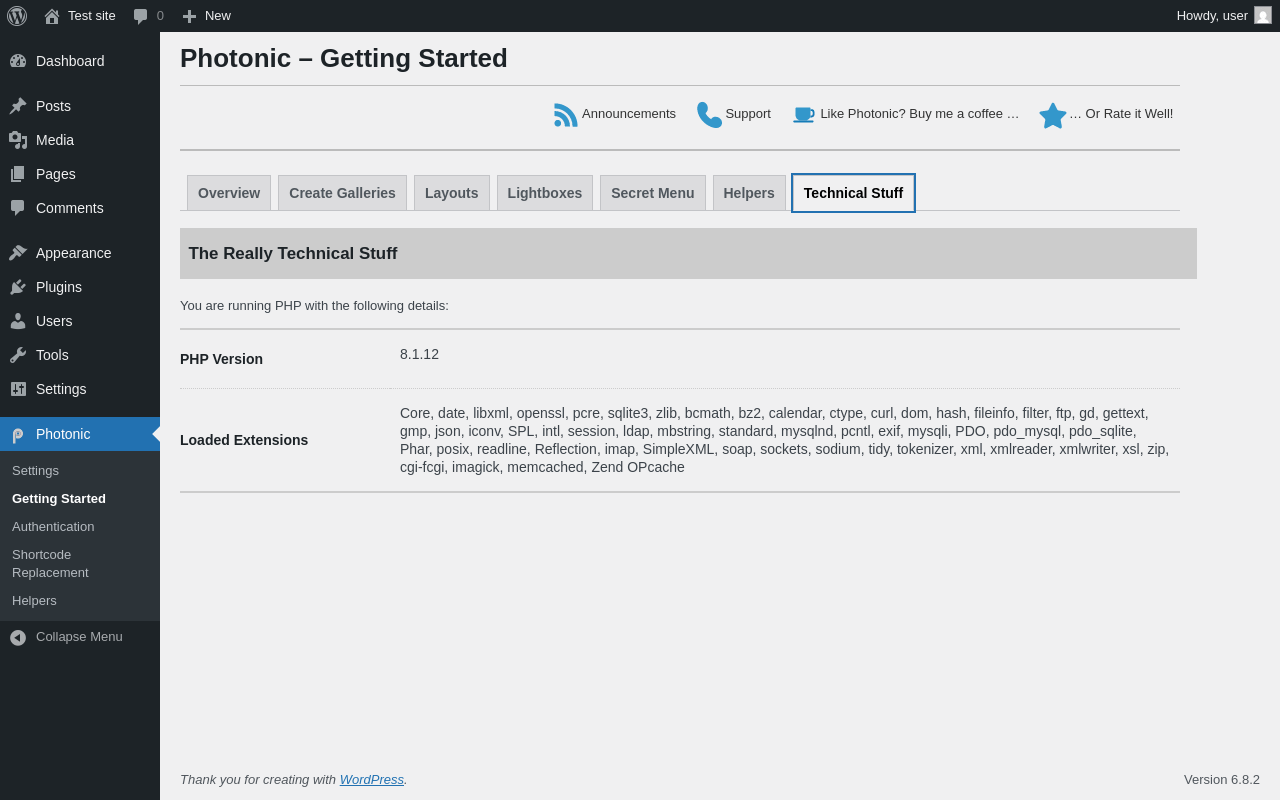The height and width of the screenshot is (800, 1280).
Task: Open the Overview tab
Action: pyautogui.click(x=229, y=193)
